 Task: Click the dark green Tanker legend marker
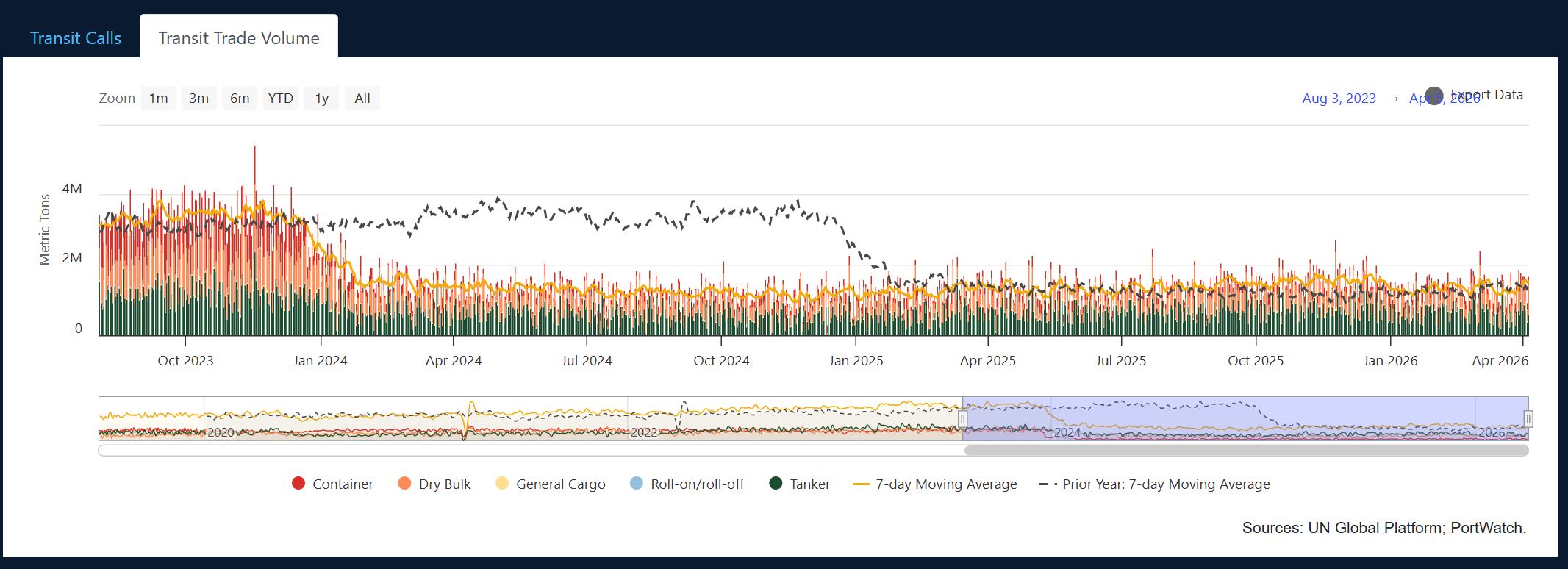click(x=776, y=483)
